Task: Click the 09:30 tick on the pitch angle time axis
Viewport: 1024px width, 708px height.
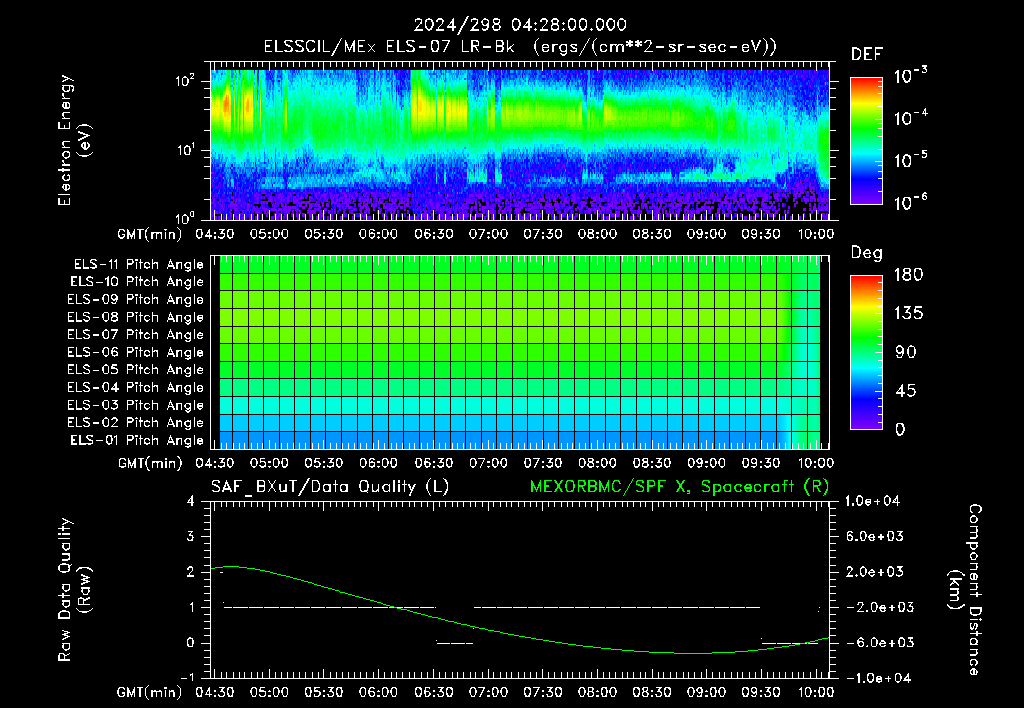Action: (761, 463)
